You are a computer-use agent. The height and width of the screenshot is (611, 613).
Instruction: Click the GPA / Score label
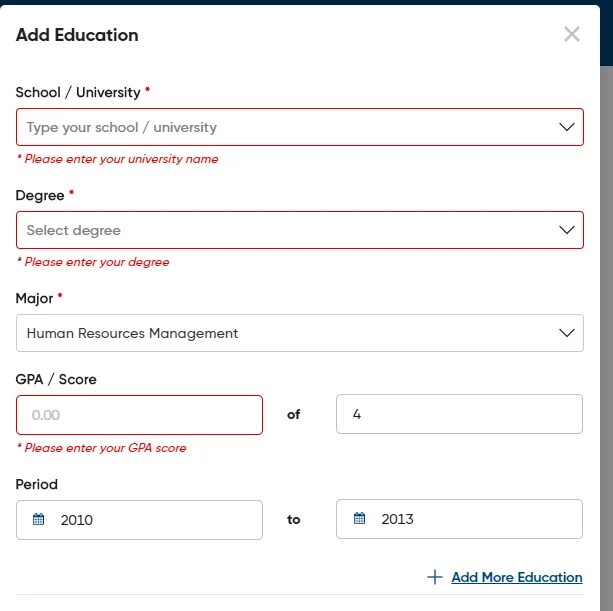[56, 379]
